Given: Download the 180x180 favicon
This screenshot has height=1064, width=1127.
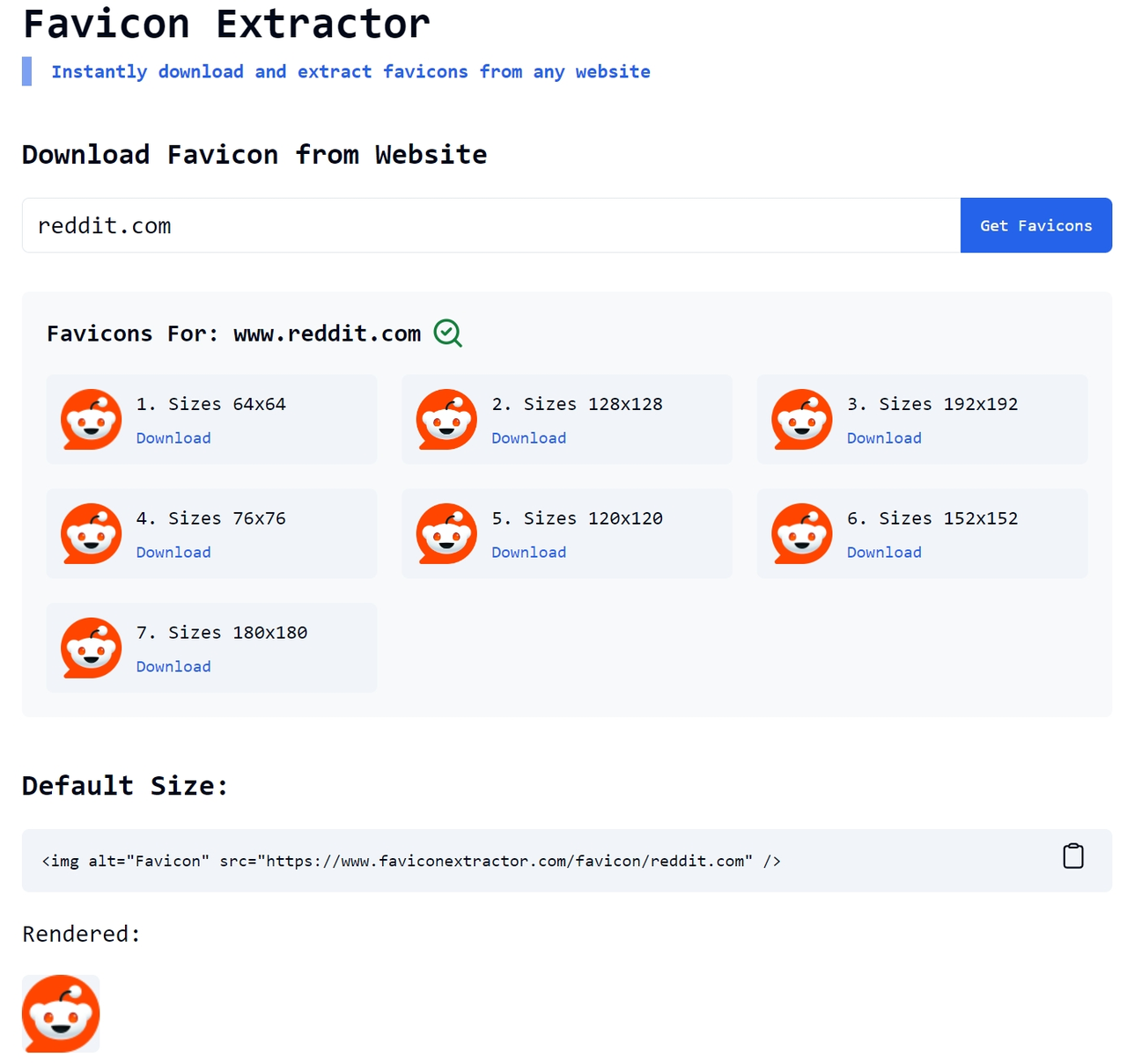Looking at the screenshot, I should click(x=173, y=666).
